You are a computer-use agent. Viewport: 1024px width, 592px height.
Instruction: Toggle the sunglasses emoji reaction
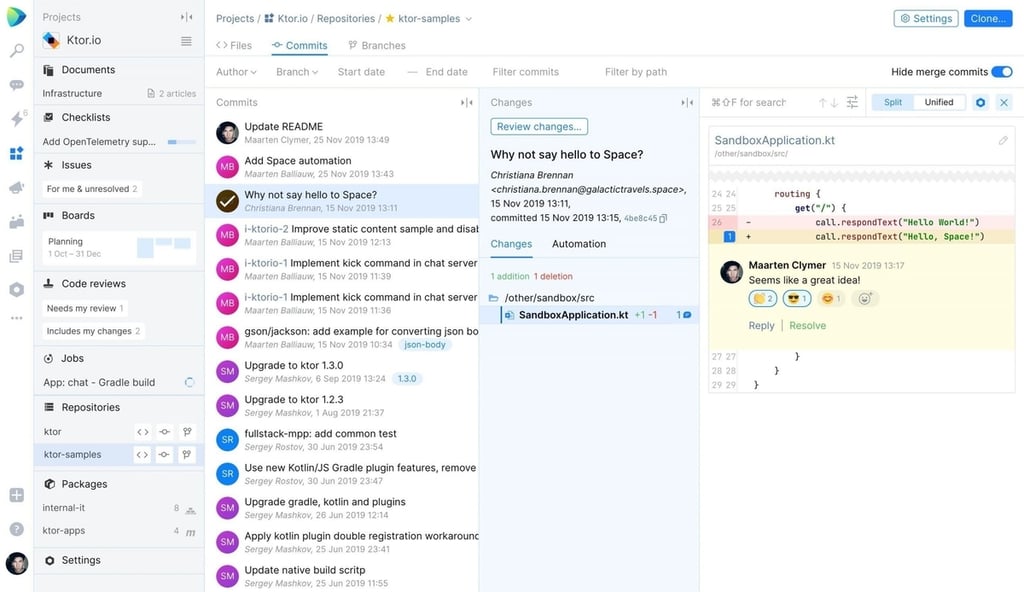(797, 299)
